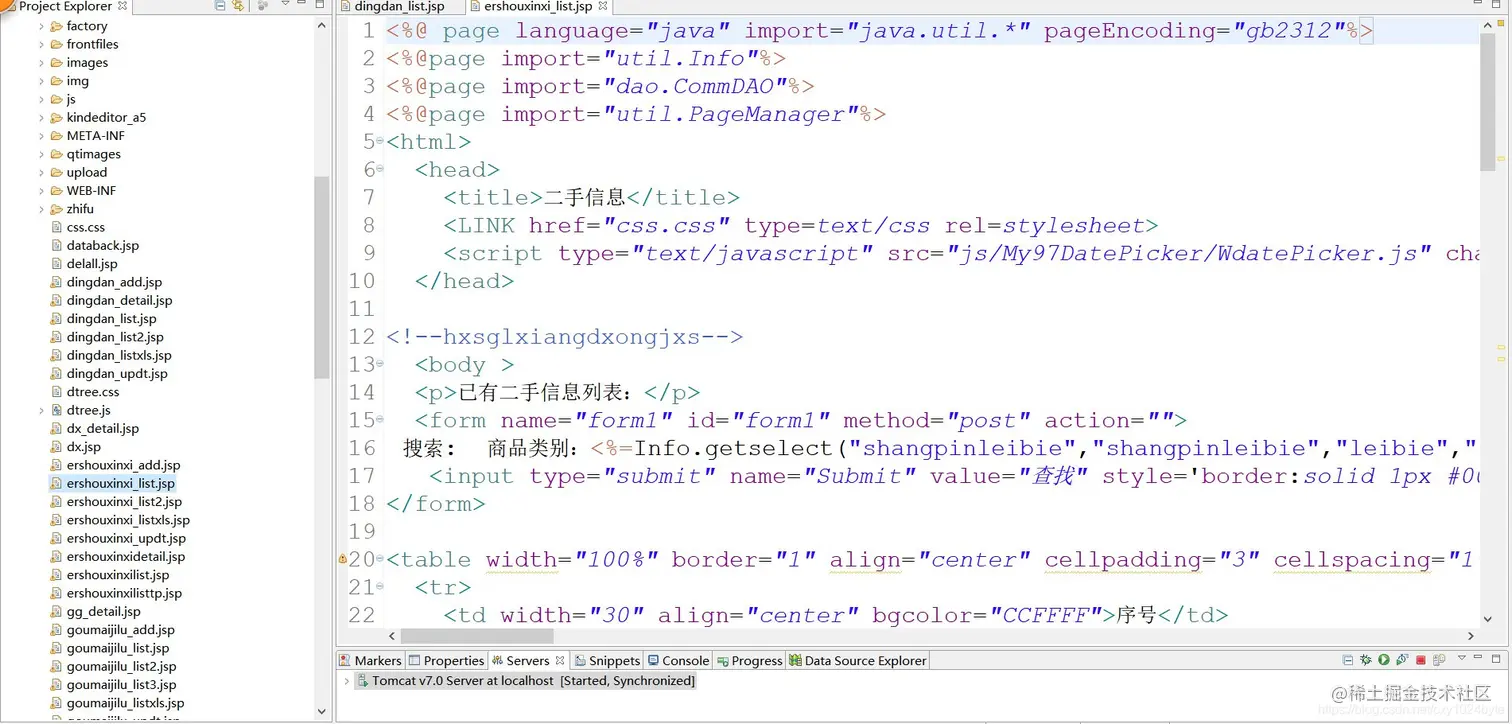The width and height of the screenshot is (1512, 724).
Task: Expand the dtree.js node
Action: 42,410
